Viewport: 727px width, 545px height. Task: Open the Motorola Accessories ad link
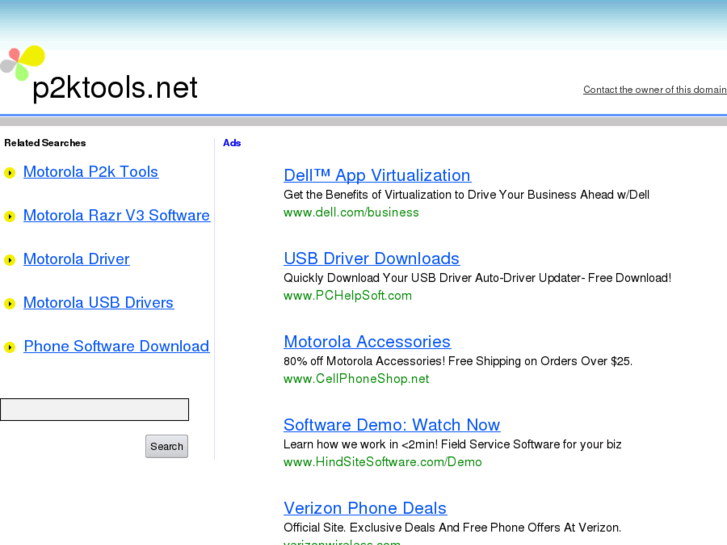[x=367, y=342]
